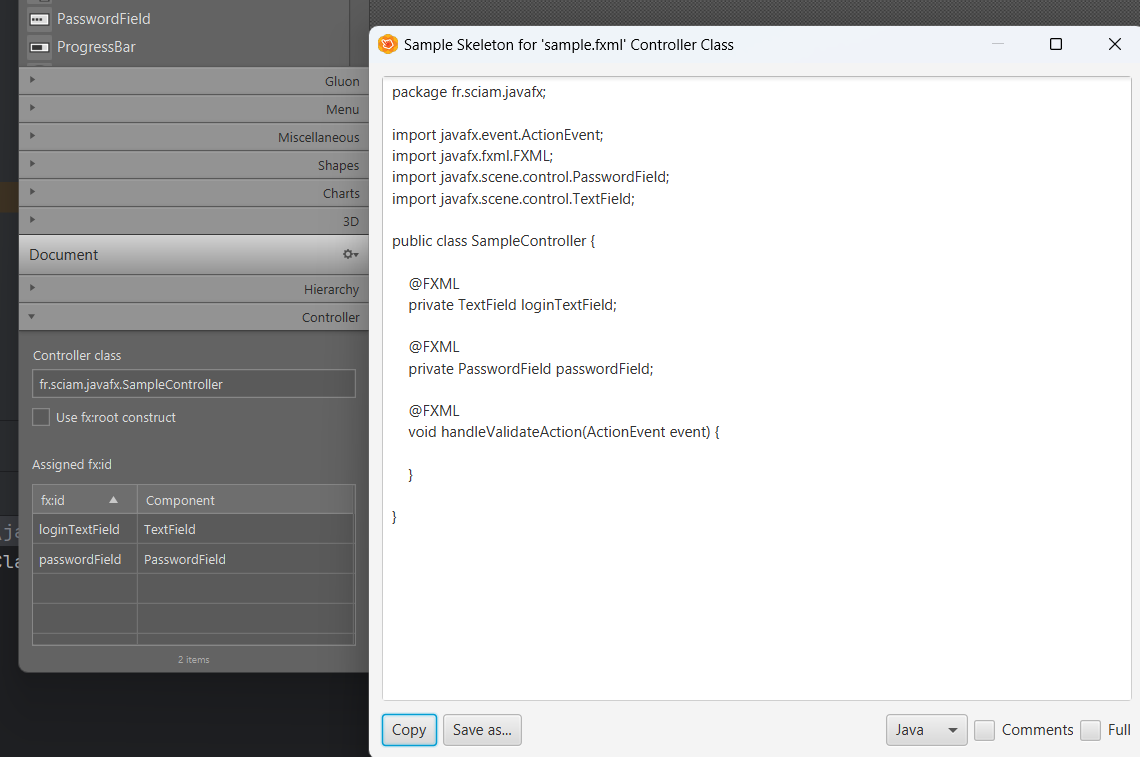Enable the Full checkbox

(1091, 730)
